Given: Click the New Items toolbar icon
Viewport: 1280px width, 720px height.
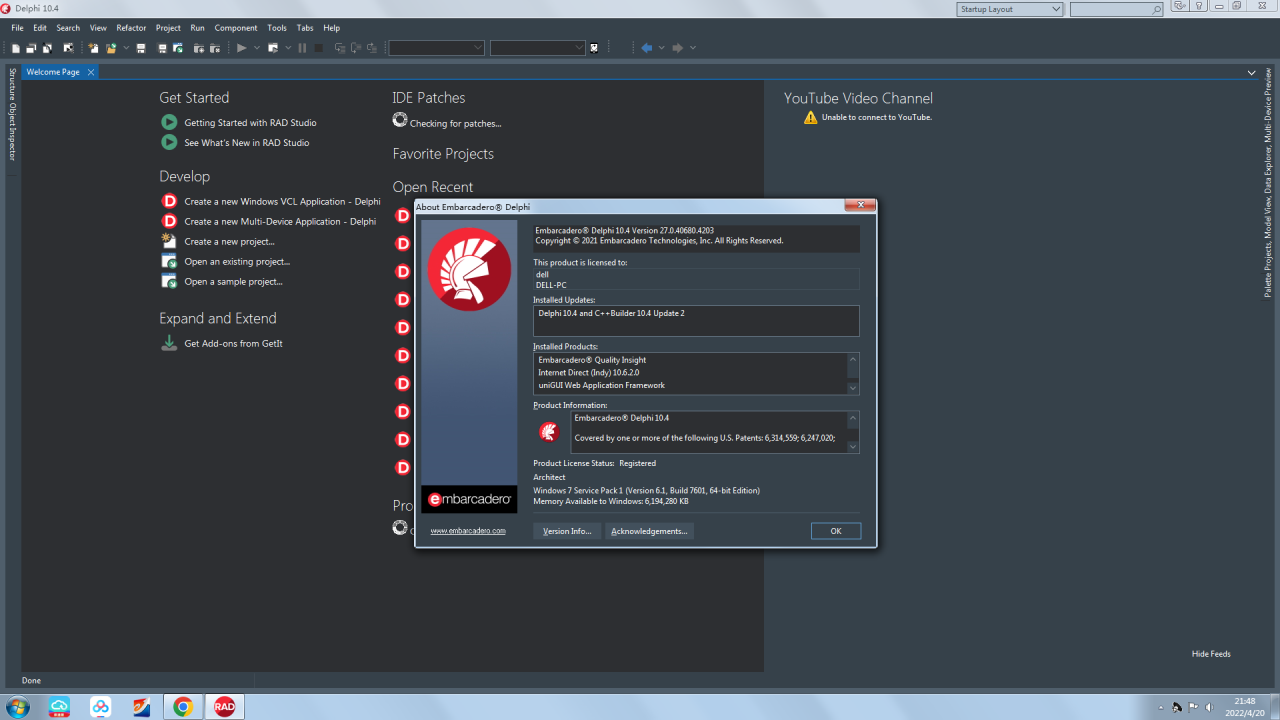Looking at the screenshot, I should click(x=93, y=48).
